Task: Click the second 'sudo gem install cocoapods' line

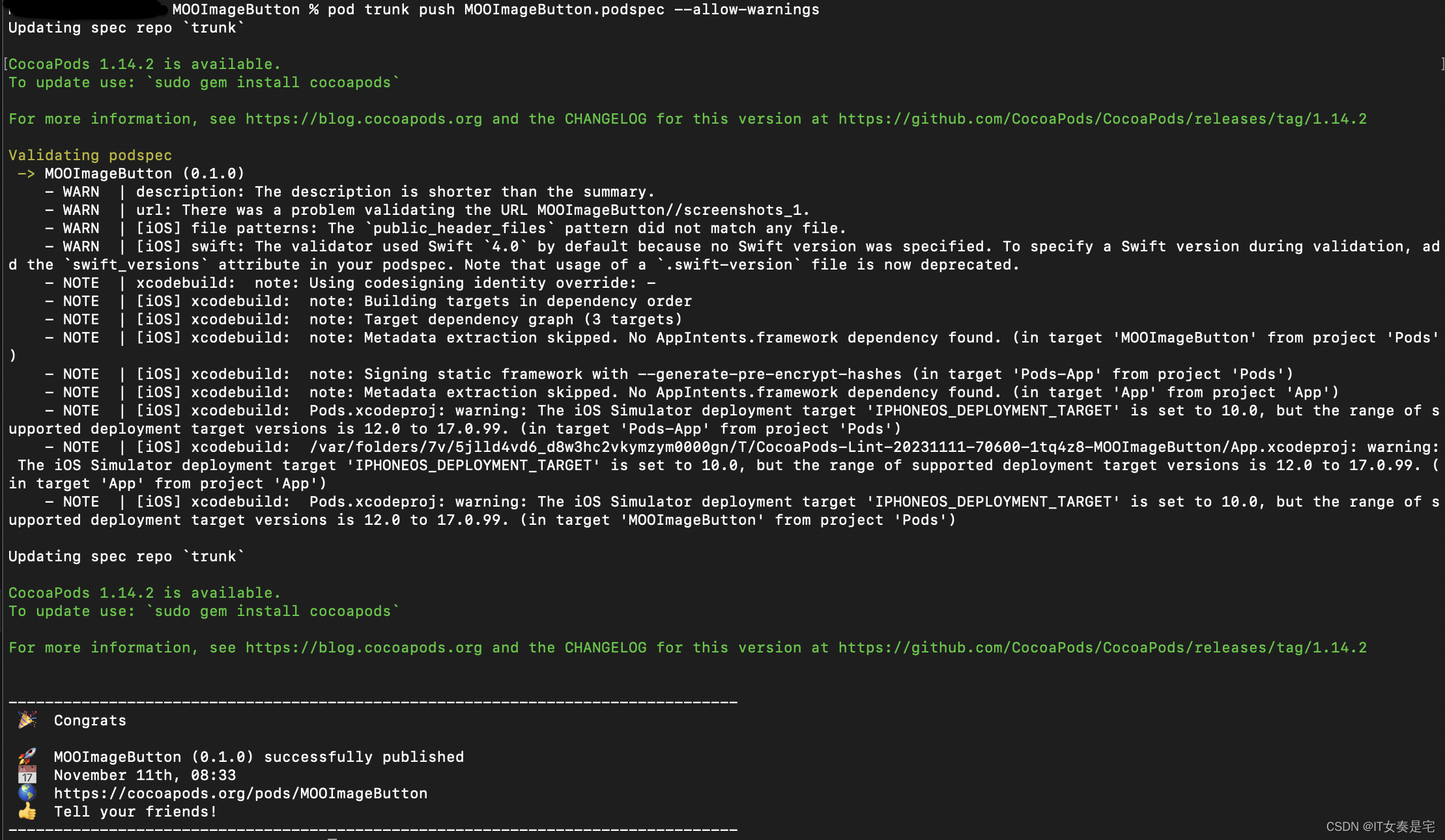Action: coord(204,611)
